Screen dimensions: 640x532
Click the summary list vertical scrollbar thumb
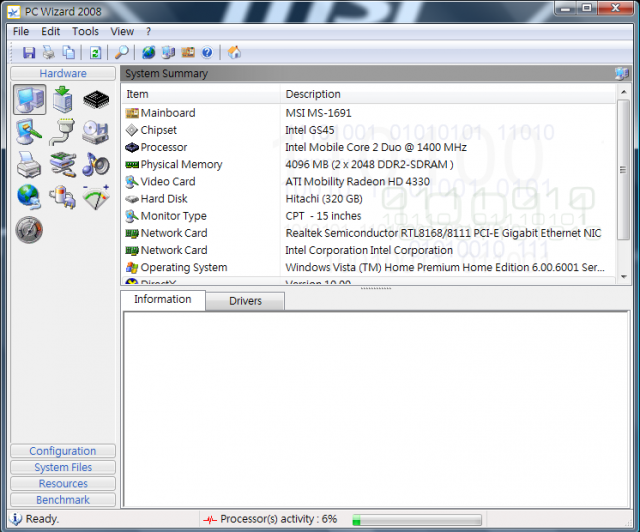pos(623,169)
